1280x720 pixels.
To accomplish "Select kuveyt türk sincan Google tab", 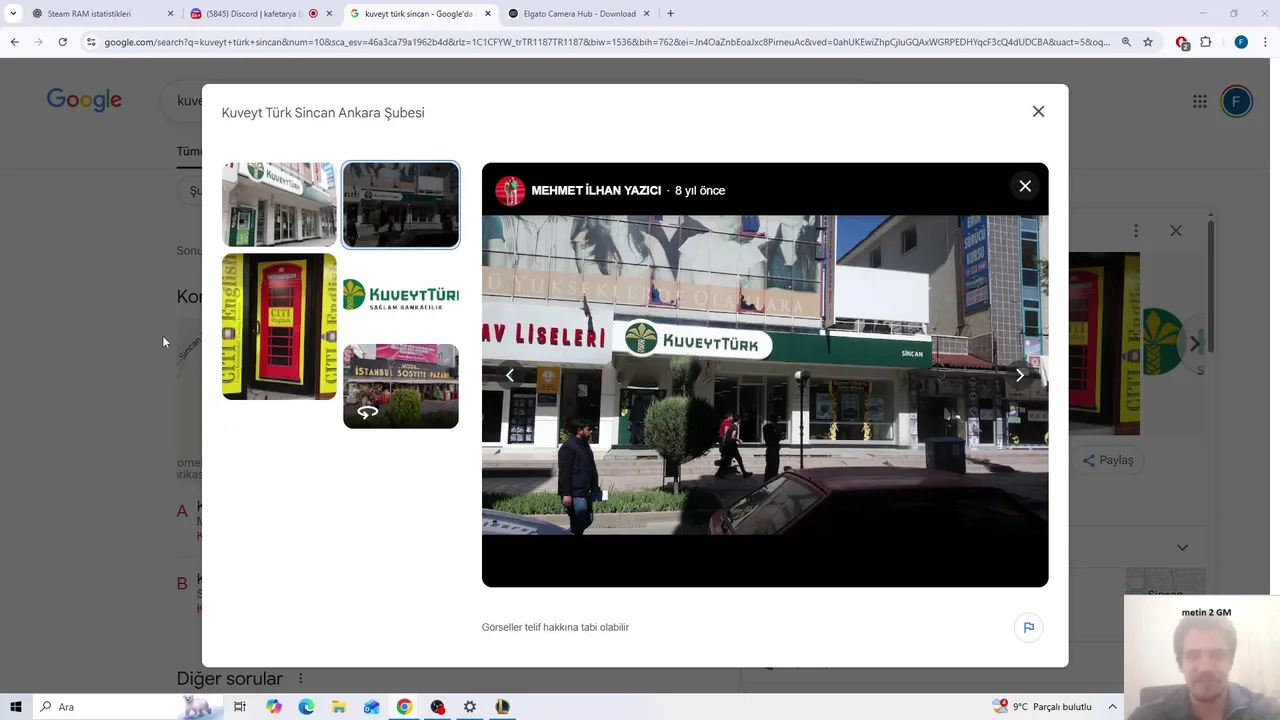I will pyautogui.click(x=418, y=14).
